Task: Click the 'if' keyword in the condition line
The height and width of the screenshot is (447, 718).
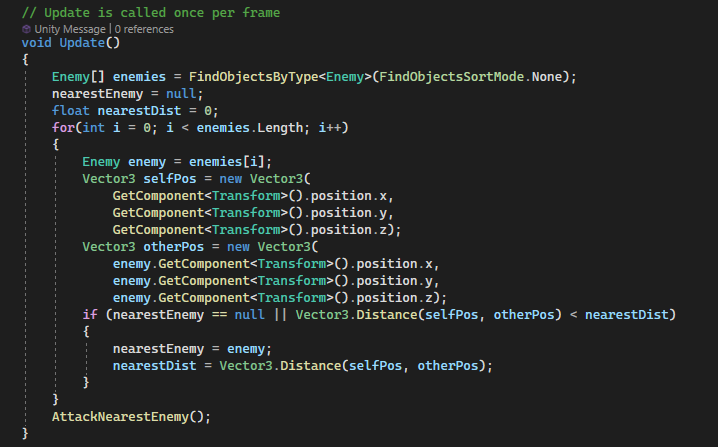Action: pos(90,315)
